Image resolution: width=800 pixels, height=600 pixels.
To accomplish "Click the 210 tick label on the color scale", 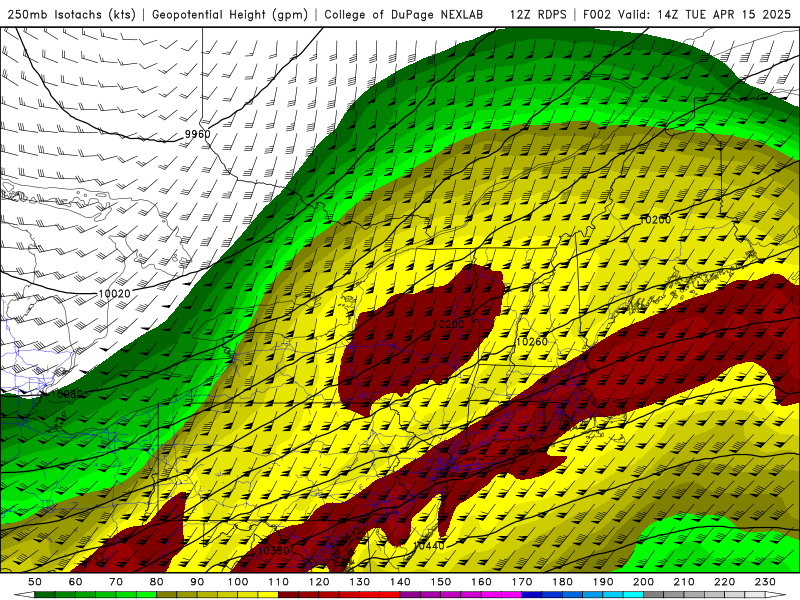I will coord(684,582).
